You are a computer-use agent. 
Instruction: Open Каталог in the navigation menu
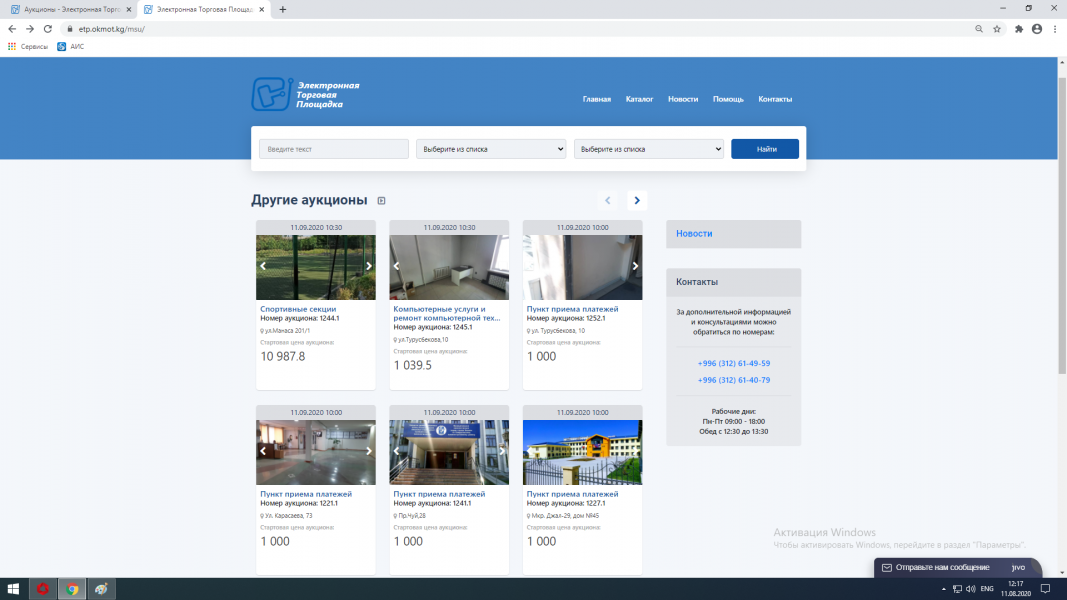(639, 99)
